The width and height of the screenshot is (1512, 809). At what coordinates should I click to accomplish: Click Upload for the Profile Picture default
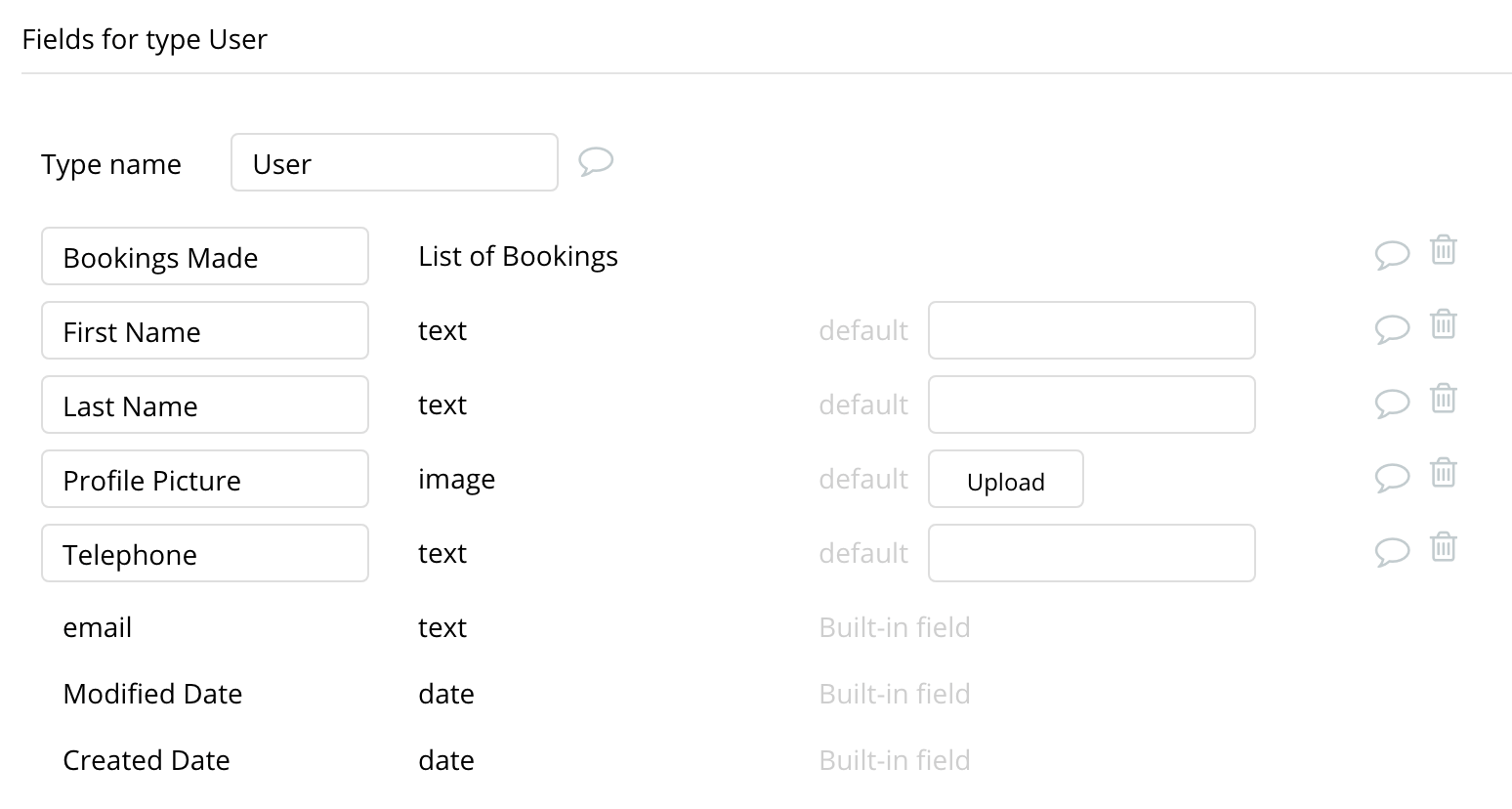1005,479
